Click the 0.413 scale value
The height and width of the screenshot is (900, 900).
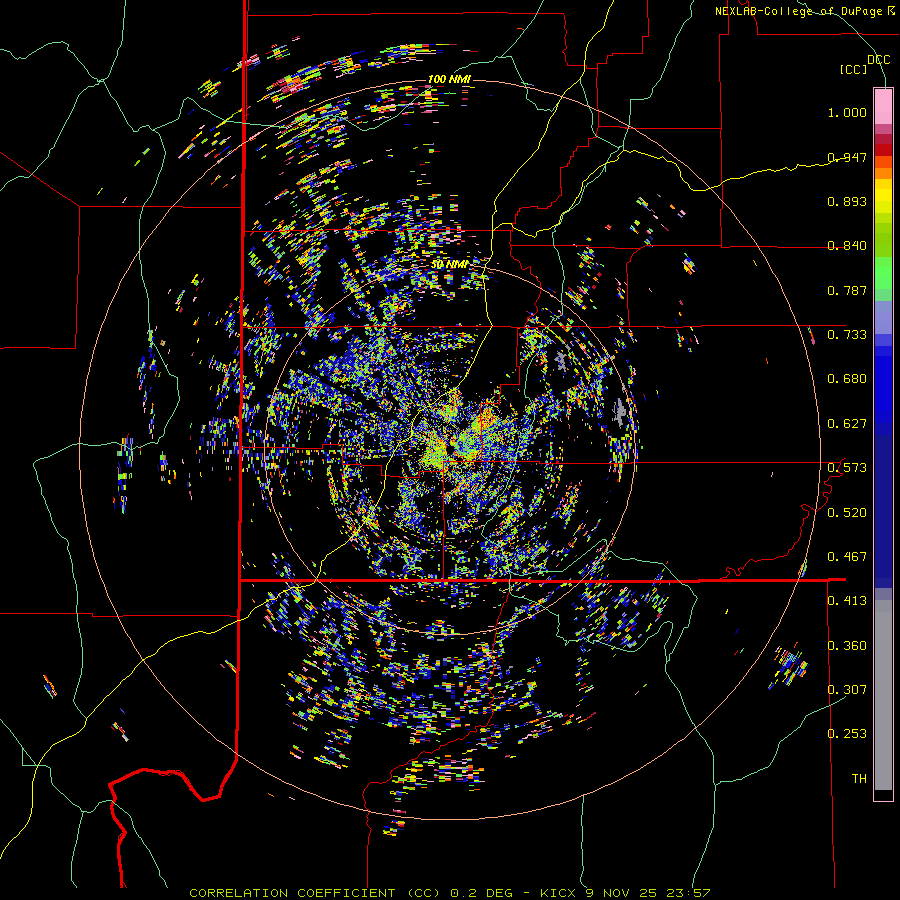[x=847, y=601]
